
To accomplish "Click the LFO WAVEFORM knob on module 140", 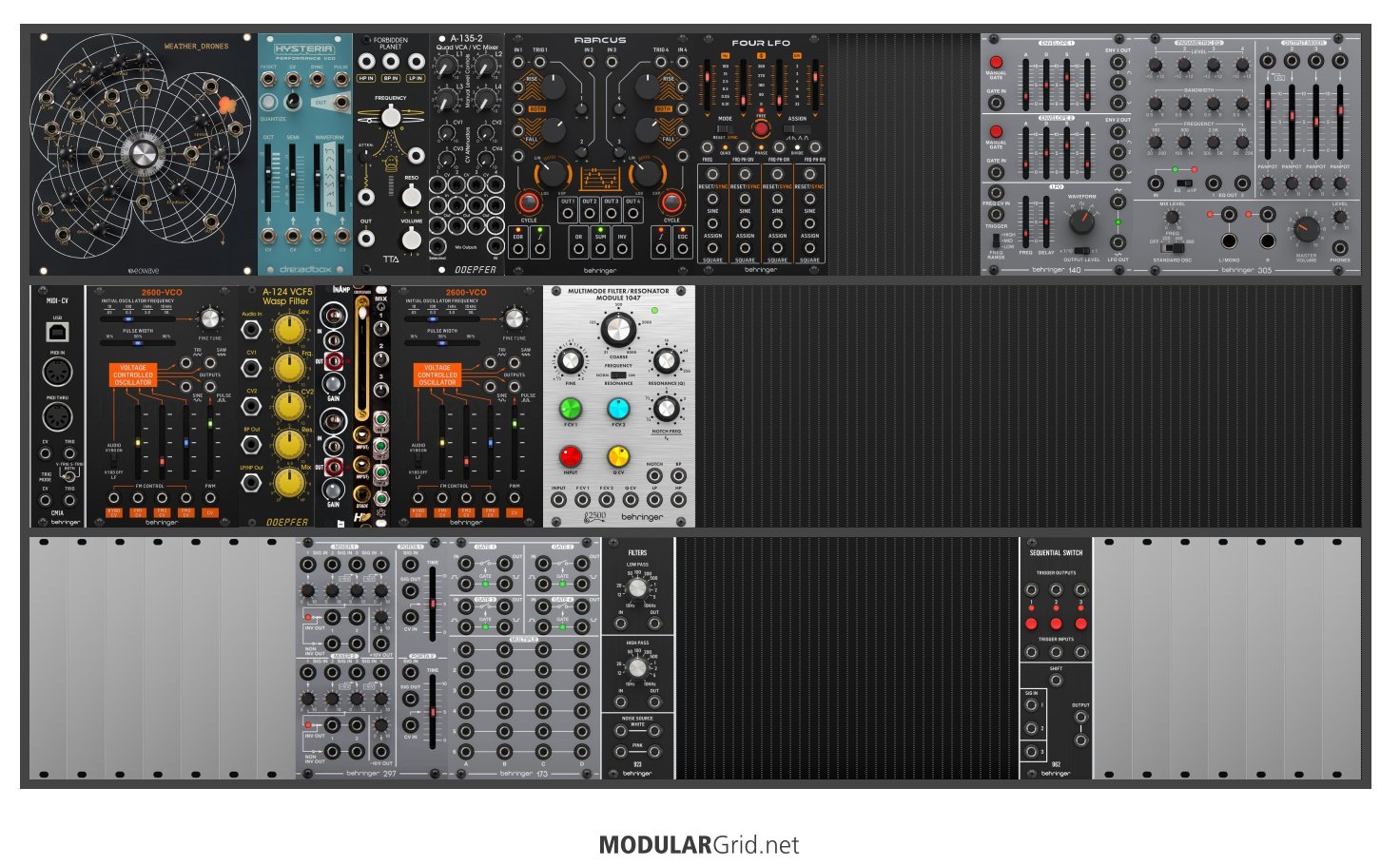I will tap(1081, 221).
